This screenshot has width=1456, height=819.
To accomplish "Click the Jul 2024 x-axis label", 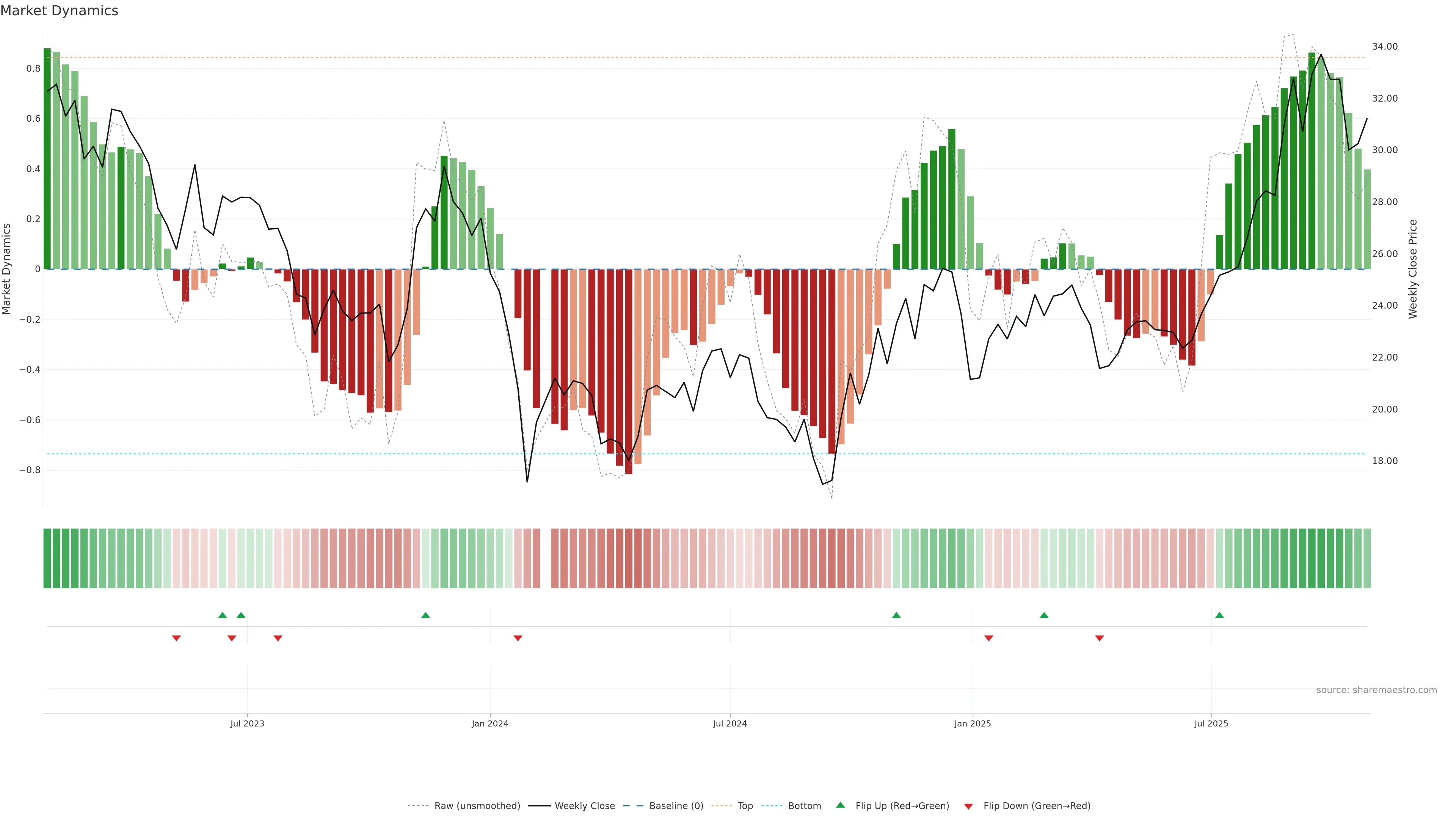I will (x=730, y=723).
